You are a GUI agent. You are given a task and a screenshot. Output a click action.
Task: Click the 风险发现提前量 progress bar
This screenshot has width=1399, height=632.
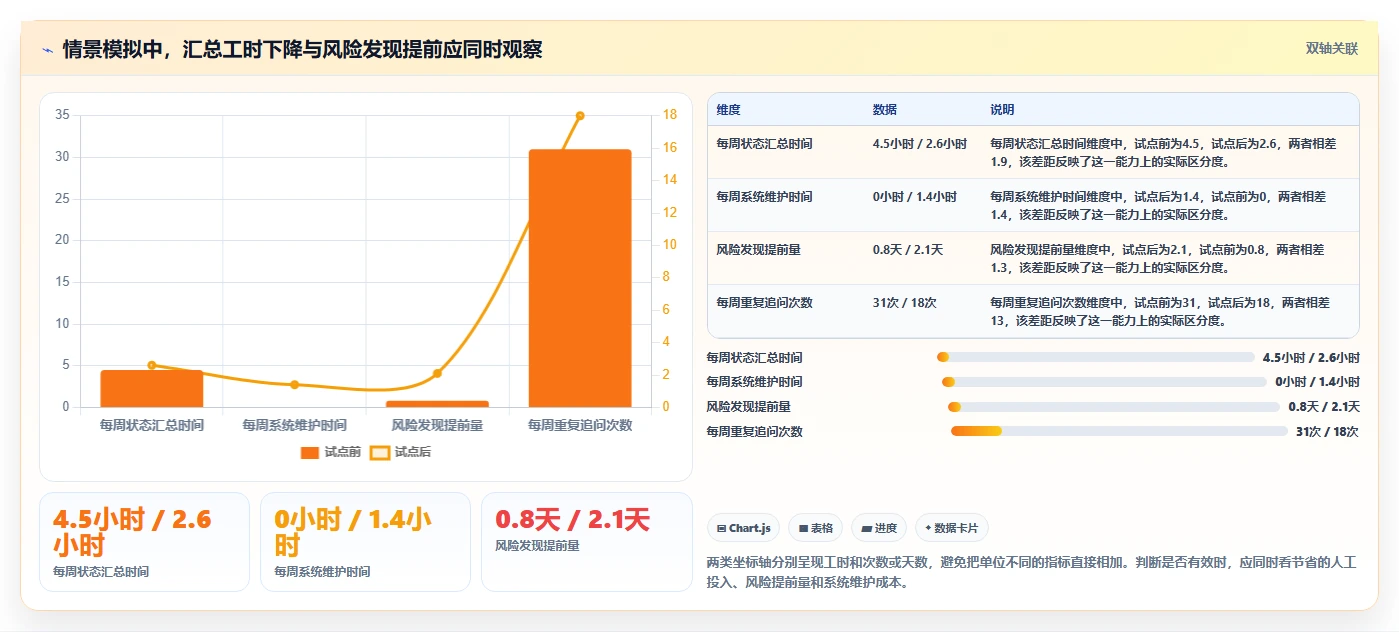tap(1114, 407)
